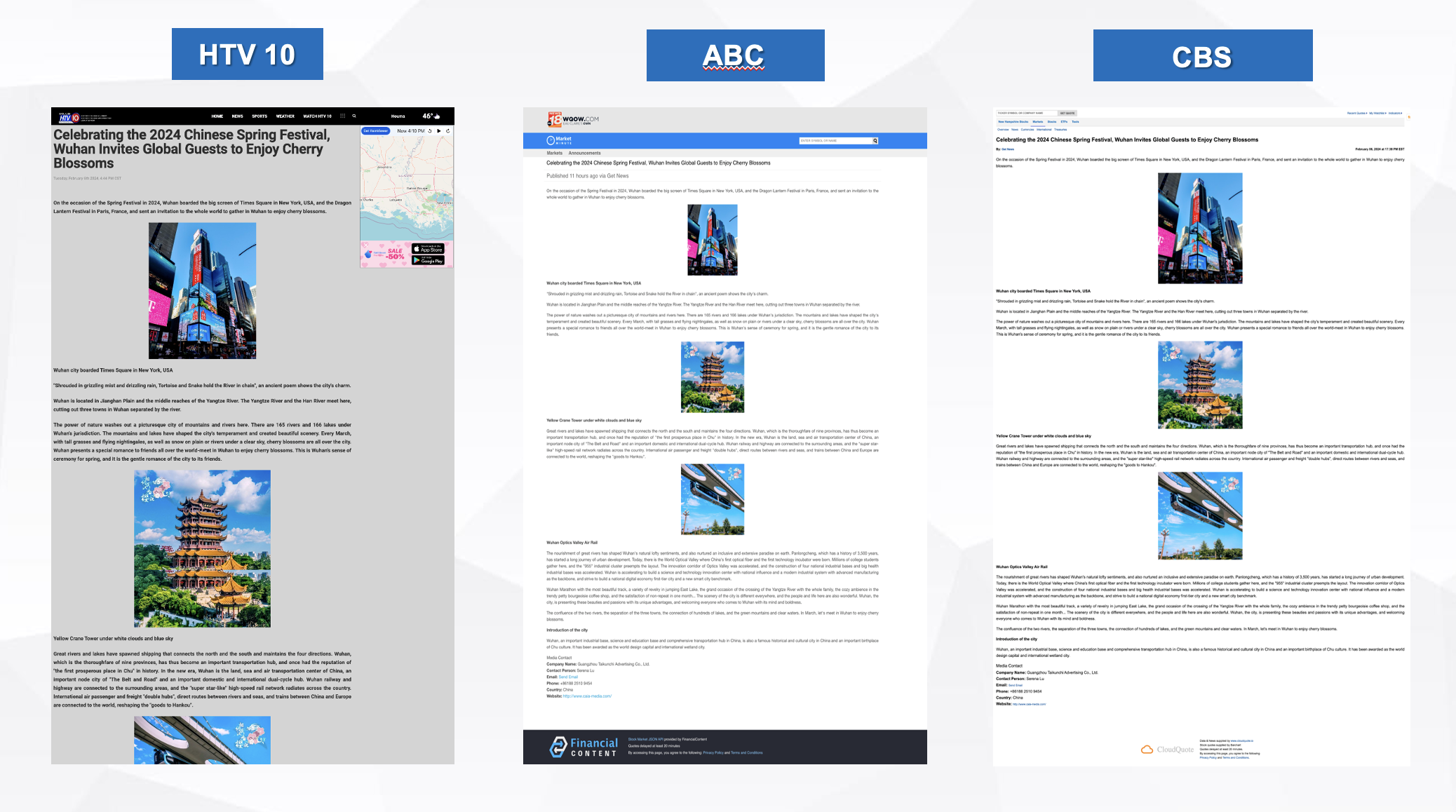The height and width of the screenshot is (812, 1456).
Task: Close the sale advertisement banner
Action: [x=365, y=245]
